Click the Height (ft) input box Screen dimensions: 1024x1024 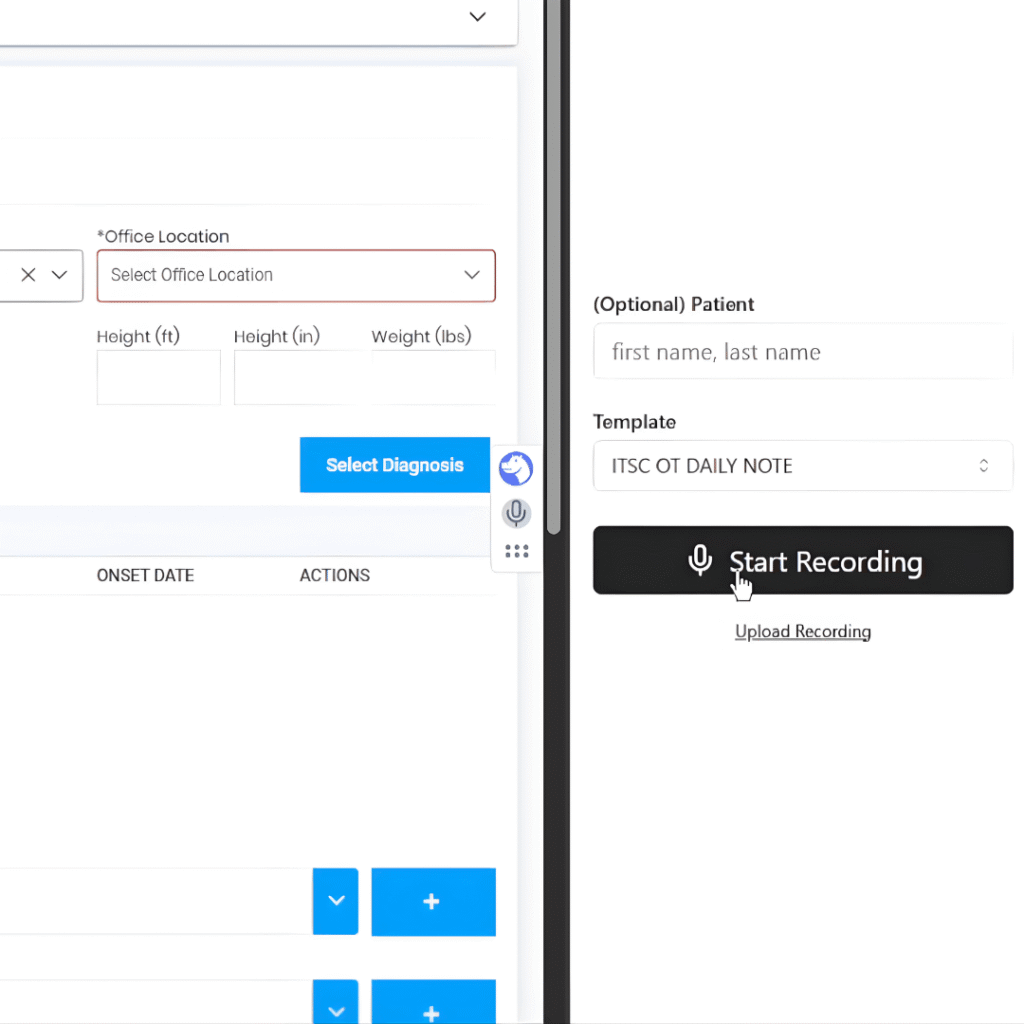[x=158, y=377]
